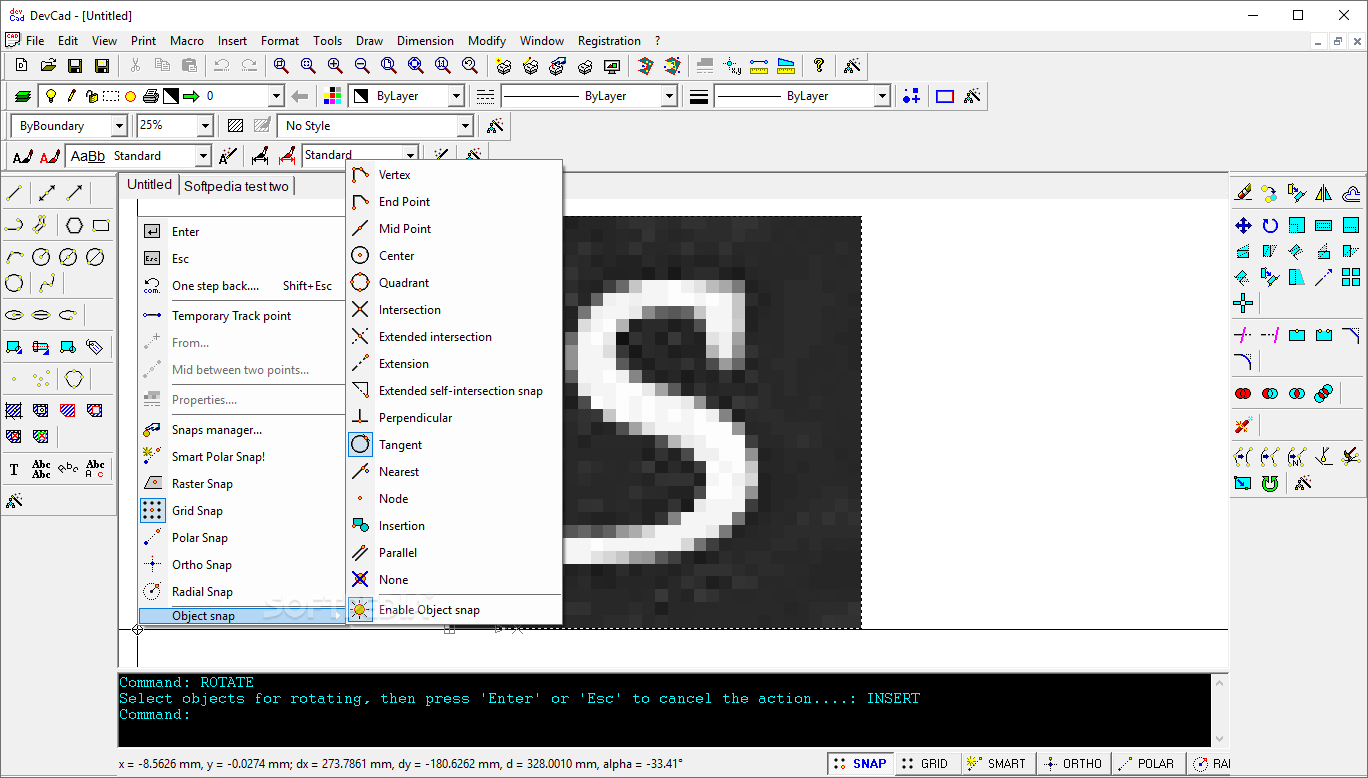This screenshot has width=1368, height=778.
Task: Click the hatch pattern icon beside 25%
Action: click(x=235, y=126)
